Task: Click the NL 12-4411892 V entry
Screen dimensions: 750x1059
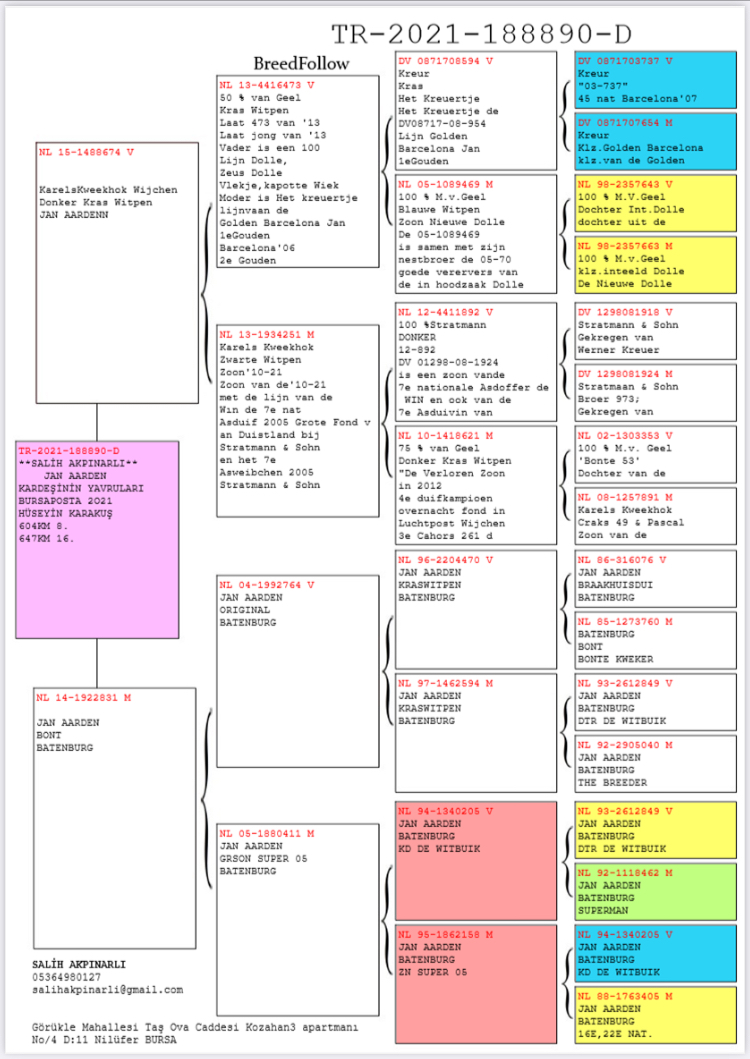Action: click(x=476, y=362)
